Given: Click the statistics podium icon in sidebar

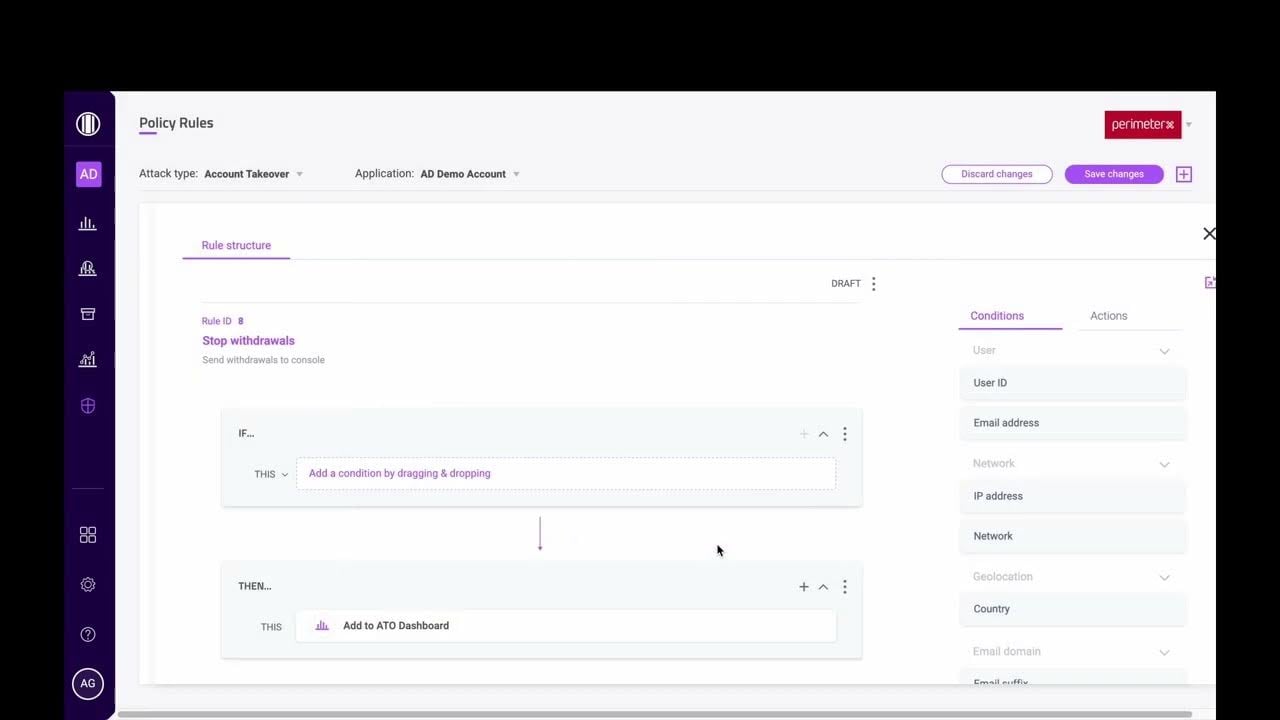Looking at the screenshot, I should pos(88,358).
